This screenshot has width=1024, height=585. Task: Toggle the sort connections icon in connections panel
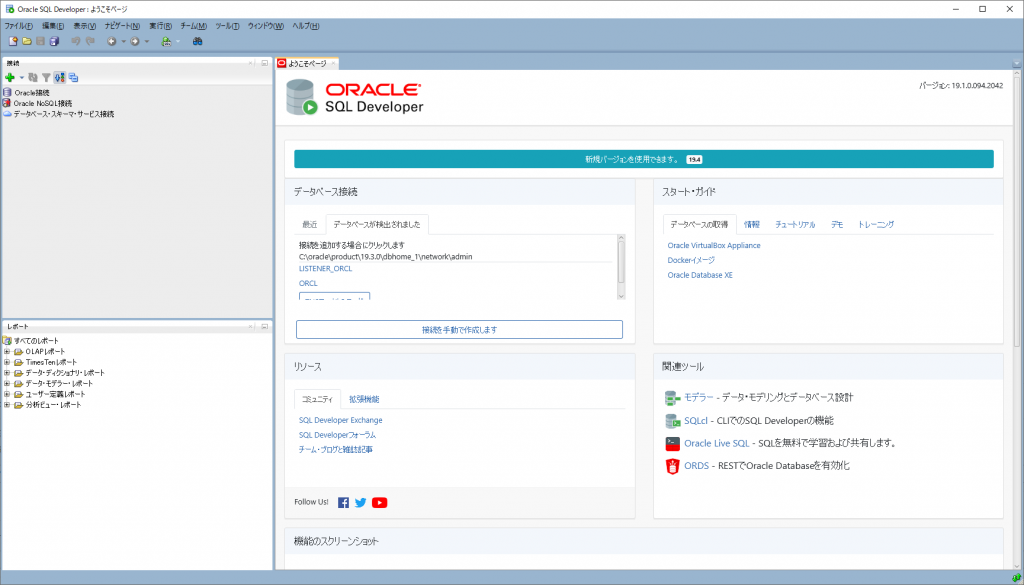(59, 77)
